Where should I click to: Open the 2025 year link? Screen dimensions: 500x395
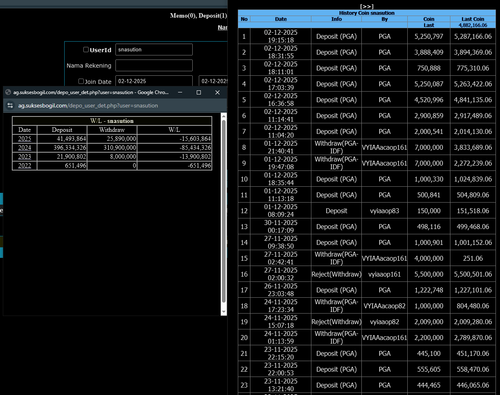(25, 139)
